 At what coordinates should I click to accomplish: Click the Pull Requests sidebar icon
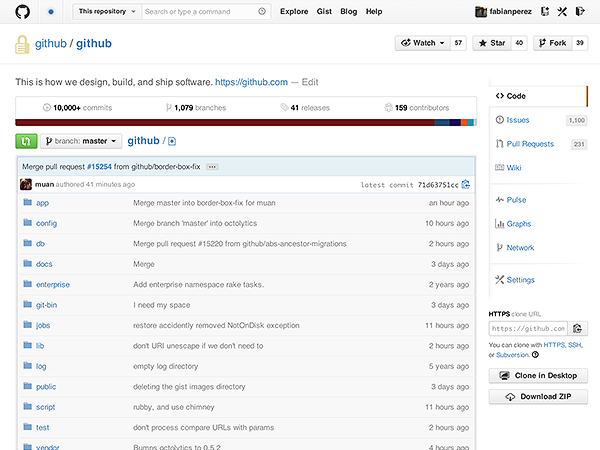pos(499,144)
